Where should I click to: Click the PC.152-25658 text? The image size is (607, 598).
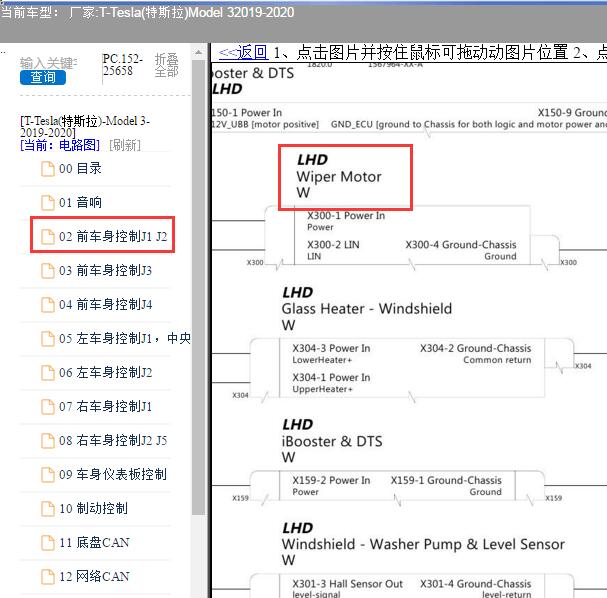click(x=123, y=65)
